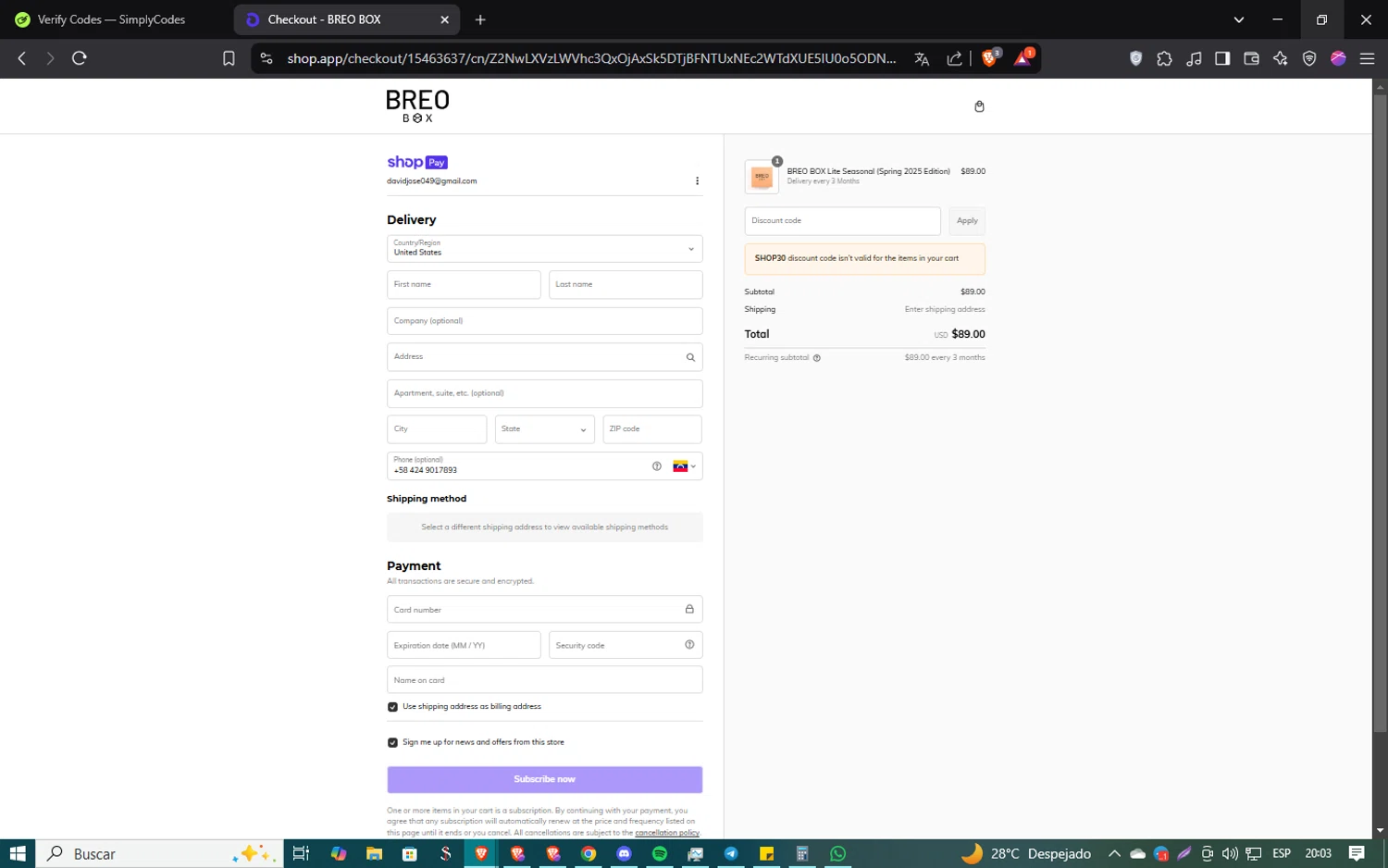The height and width of the screenshot is (868, 1388).
Task: Click the media control music note icon
Action: pyautogui.click(x=1194, y=58)
